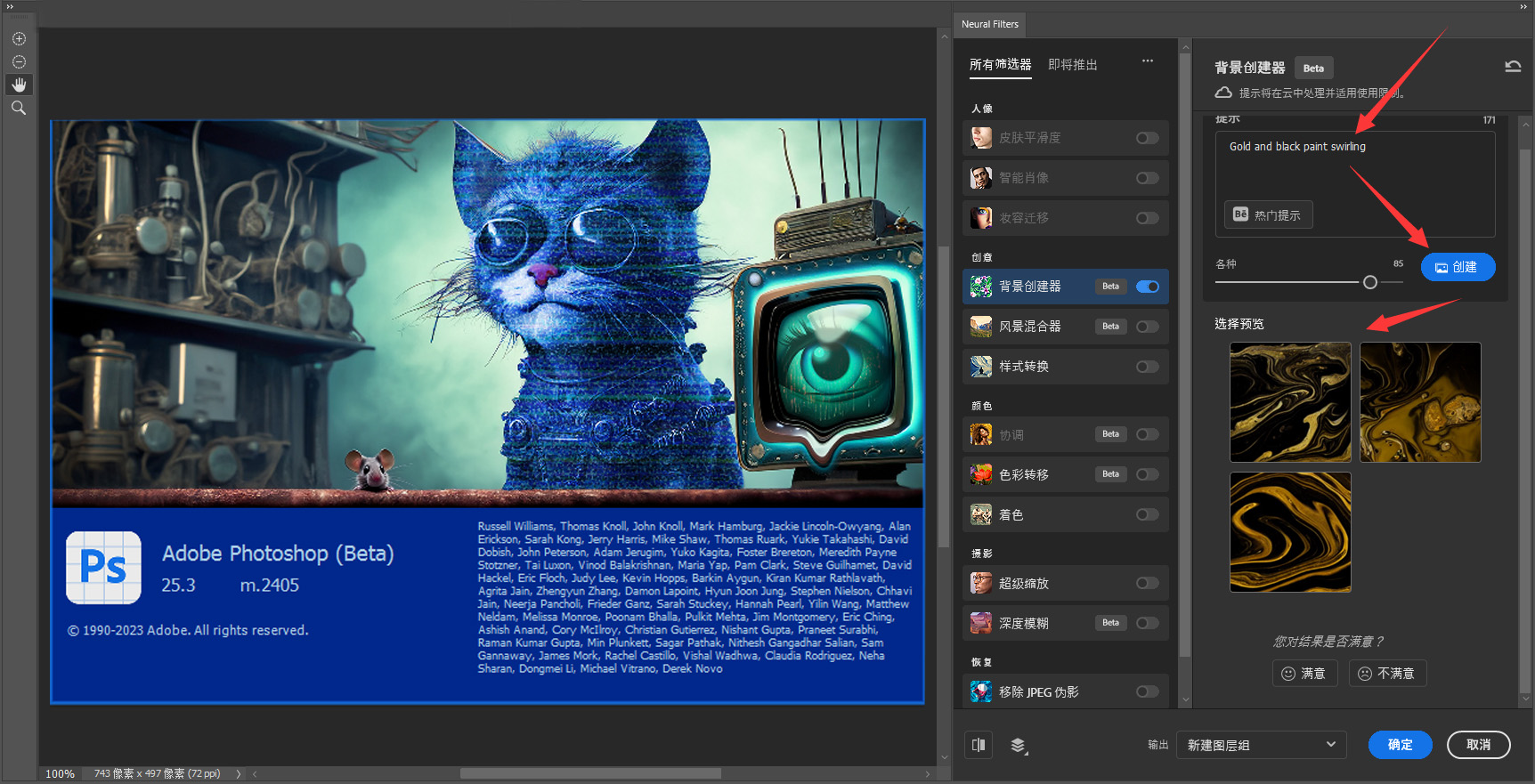Screen dimensions: 1535x784
Task: Enable the 智能肖像 toggle
Action: 1148,178
